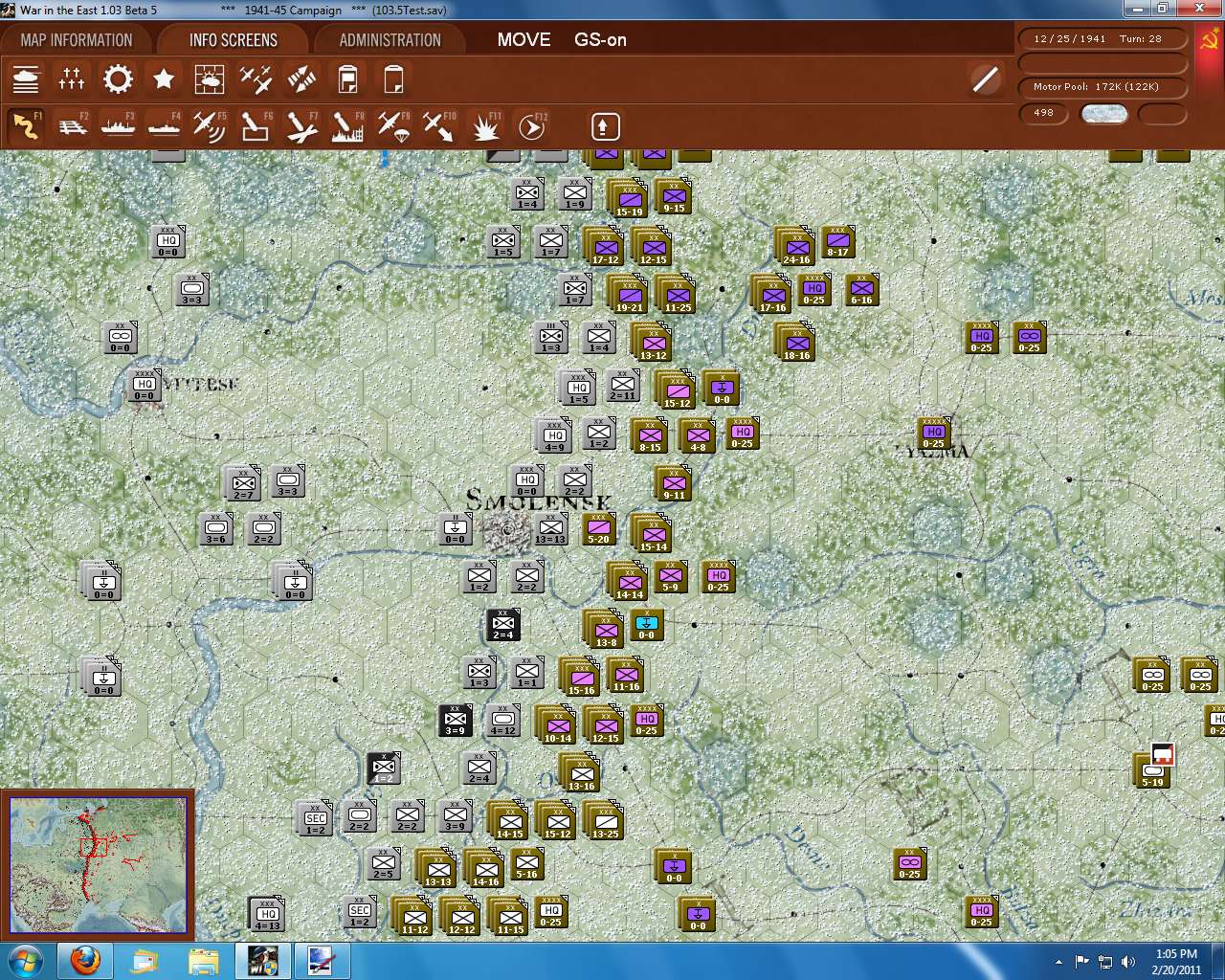Select F2 rail move mode
The width and height of the screenshot is (1225, 980).
(72, 126)
